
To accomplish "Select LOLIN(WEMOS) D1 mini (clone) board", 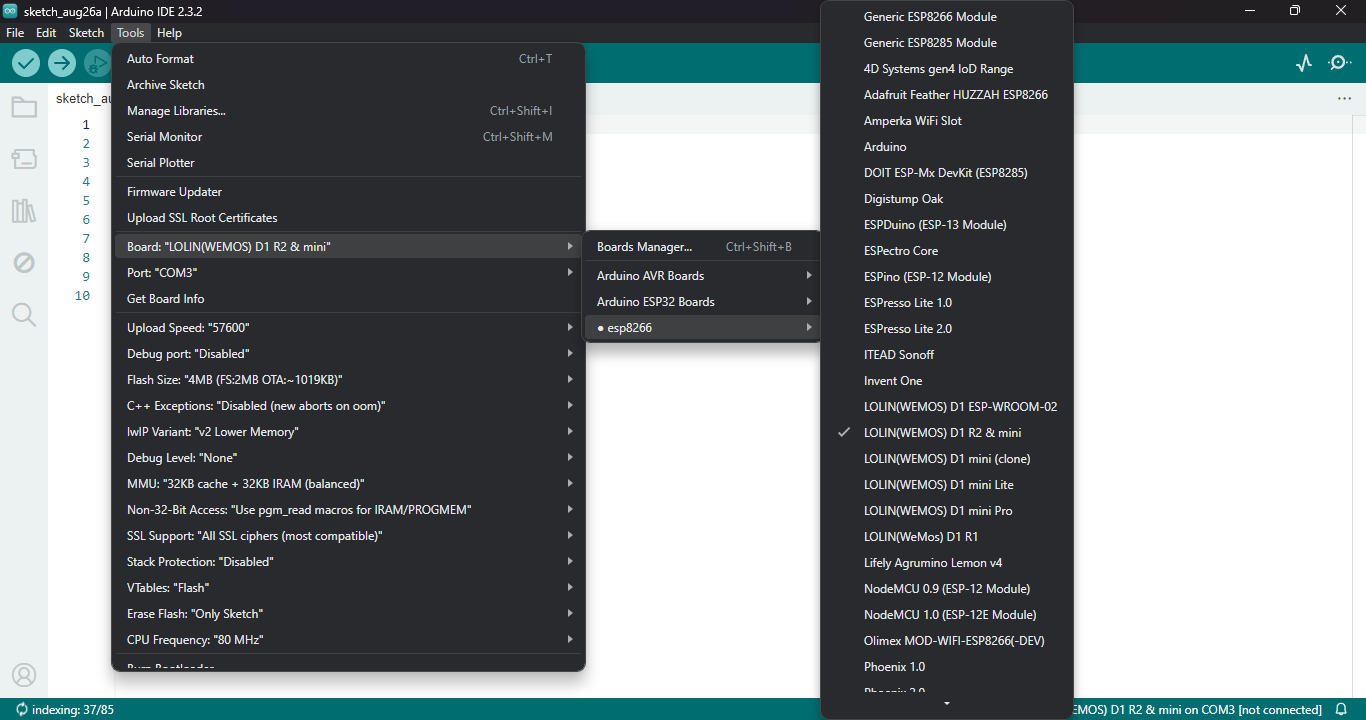I will point(947,459).
